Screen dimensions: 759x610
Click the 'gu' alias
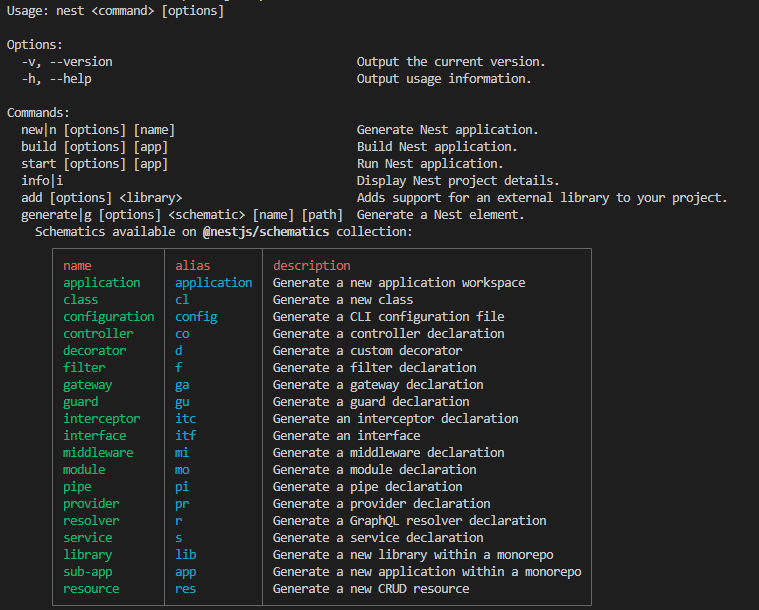(182, 402)
